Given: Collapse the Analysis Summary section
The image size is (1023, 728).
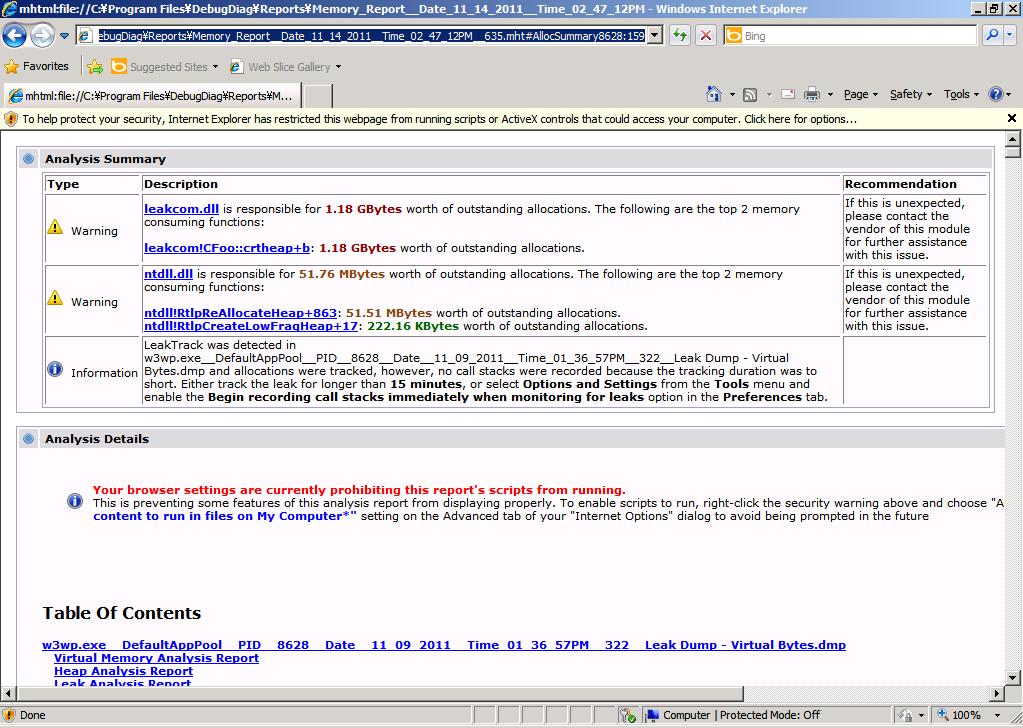Looking at the screenshot, I should [28, 159].
